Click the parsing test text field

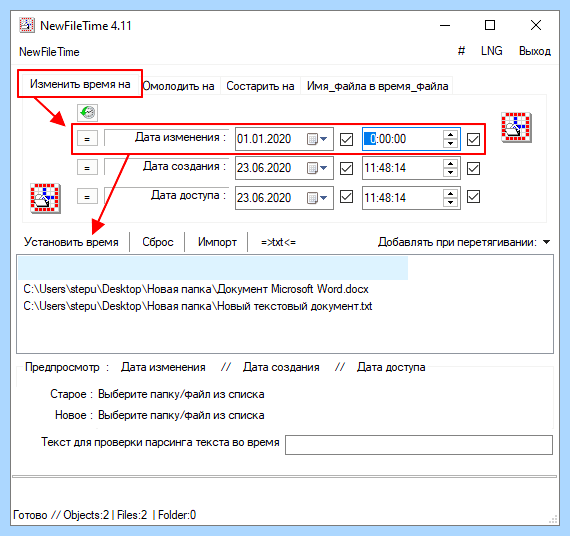[x=419, y=445]
